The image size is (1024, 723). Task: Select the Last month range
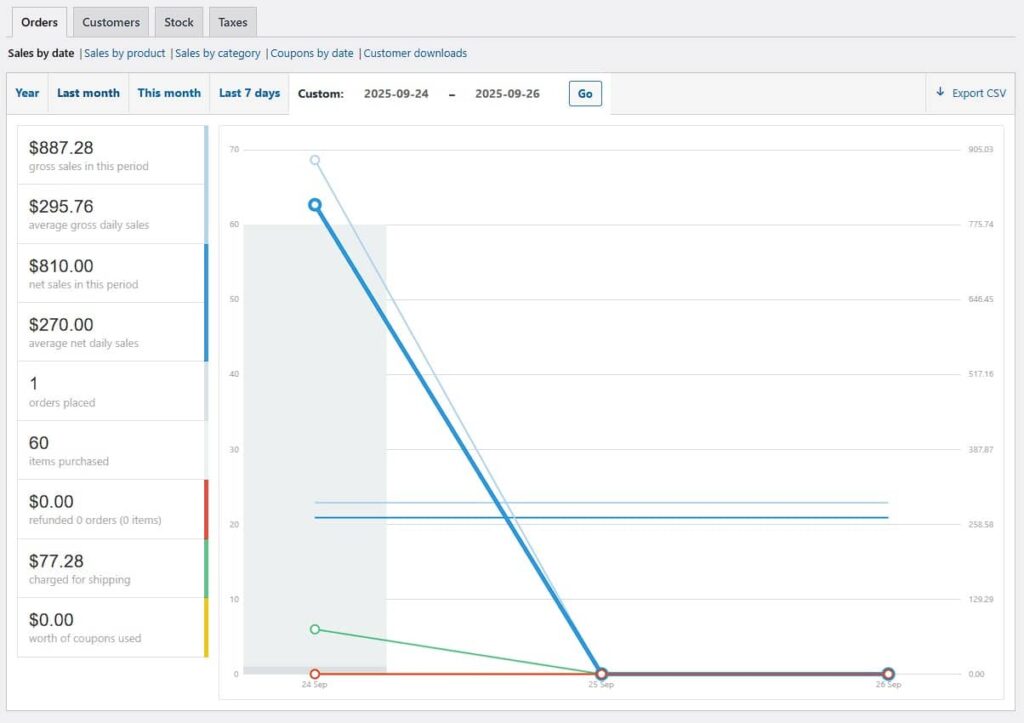[x=88, y=93]
